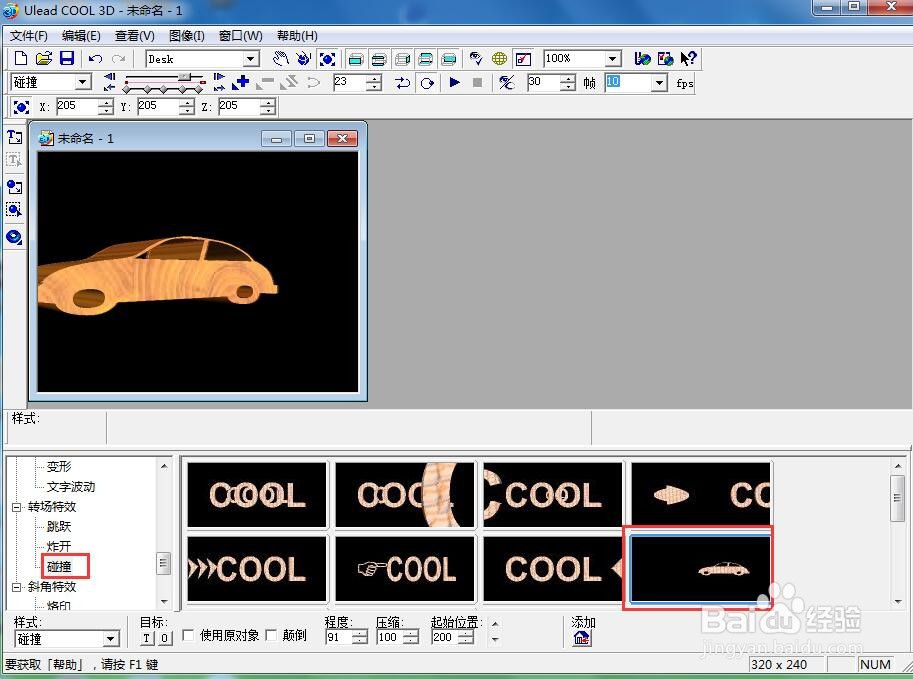Toggle loop mode button
913x679 pixels.
[427, 83]
